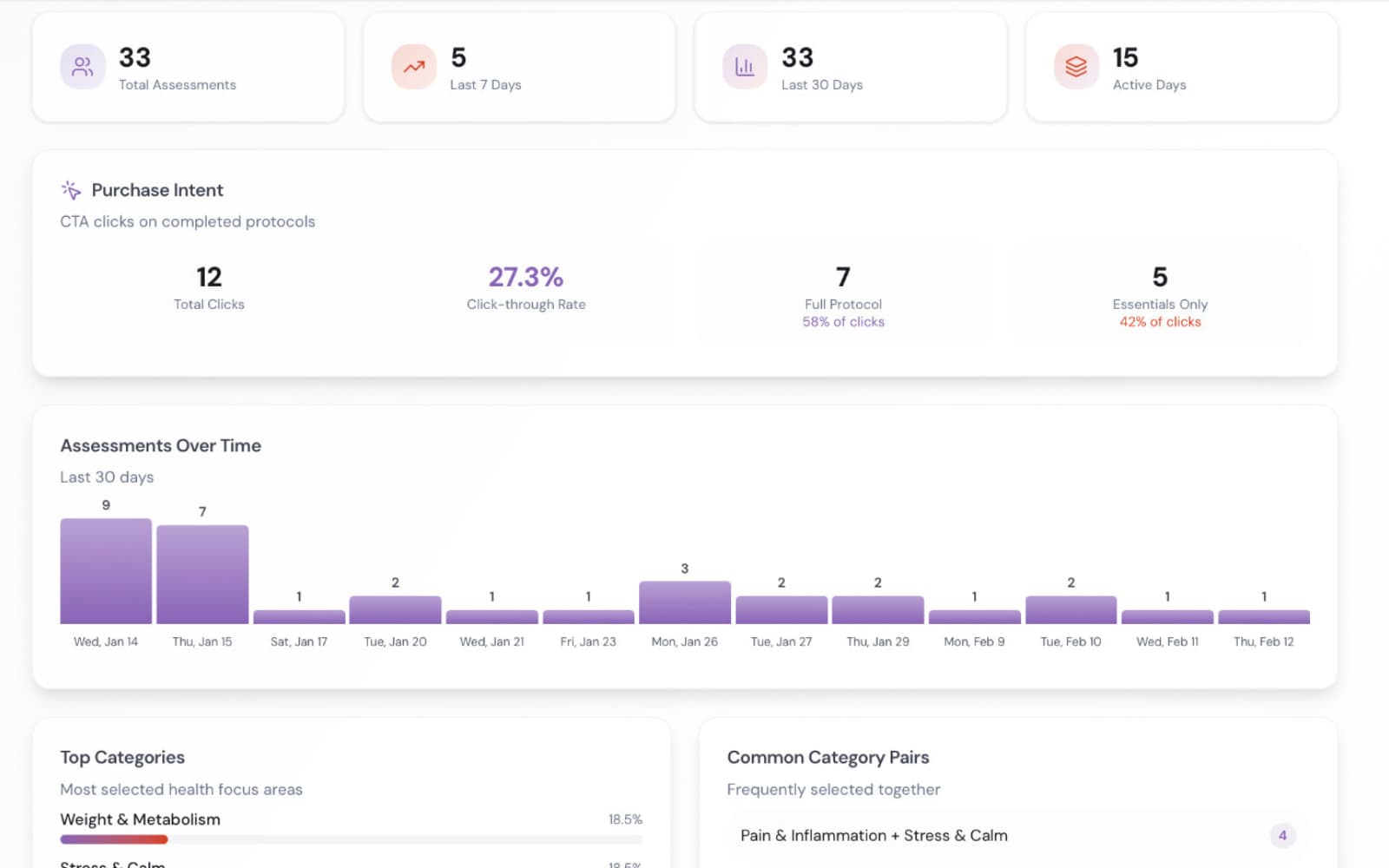Image resolution: width=1389 pixels, height=868 pixels.
Task: Click the Total Assessments people icon
Action: (82, 66)
